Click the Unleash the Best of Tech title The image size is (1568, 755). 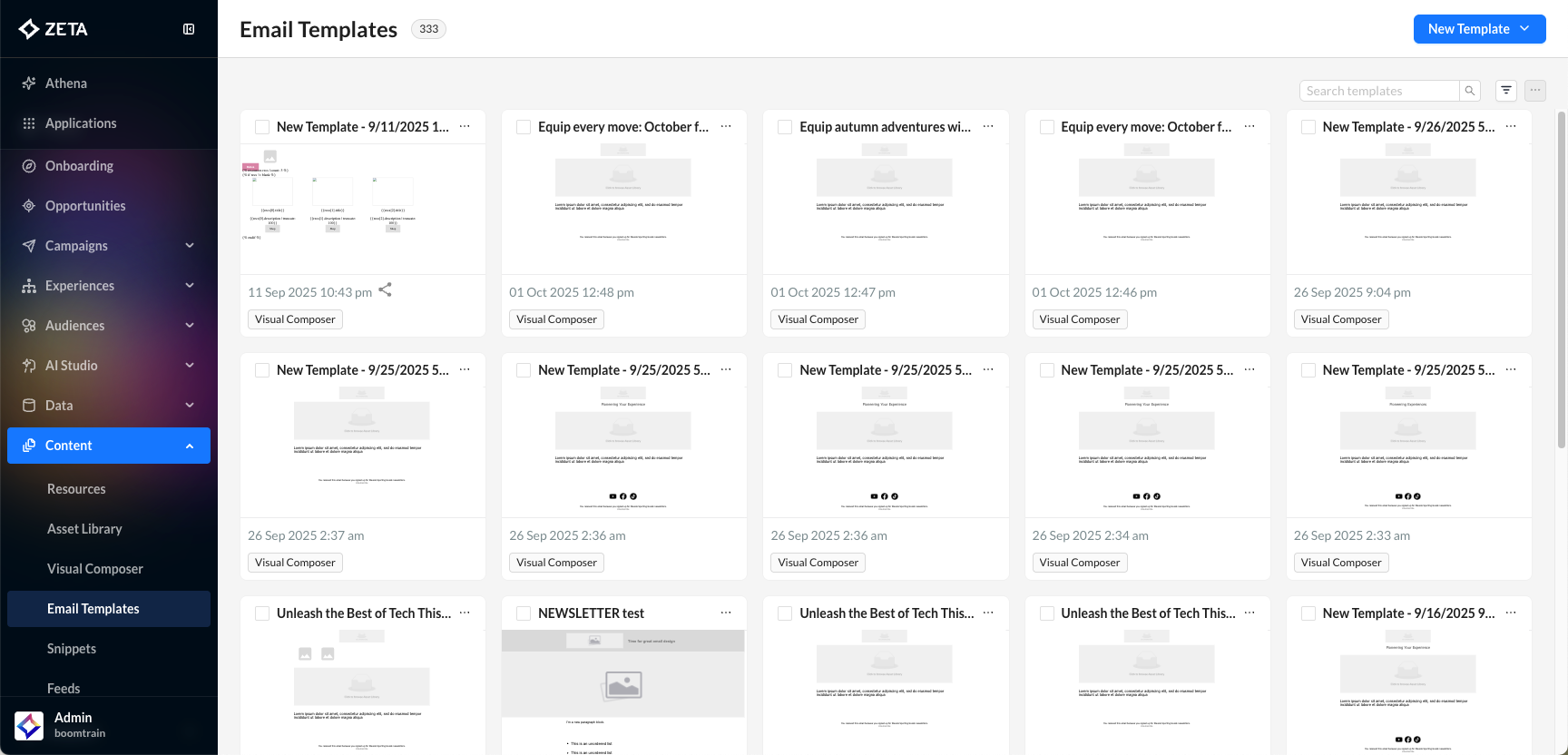pos(364,613)
